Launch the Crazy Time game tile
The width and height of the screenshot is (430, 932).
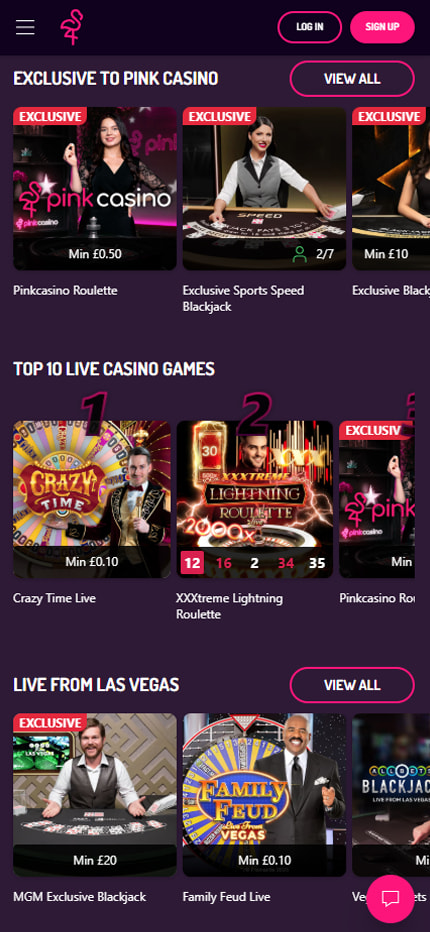coord(92,499)
